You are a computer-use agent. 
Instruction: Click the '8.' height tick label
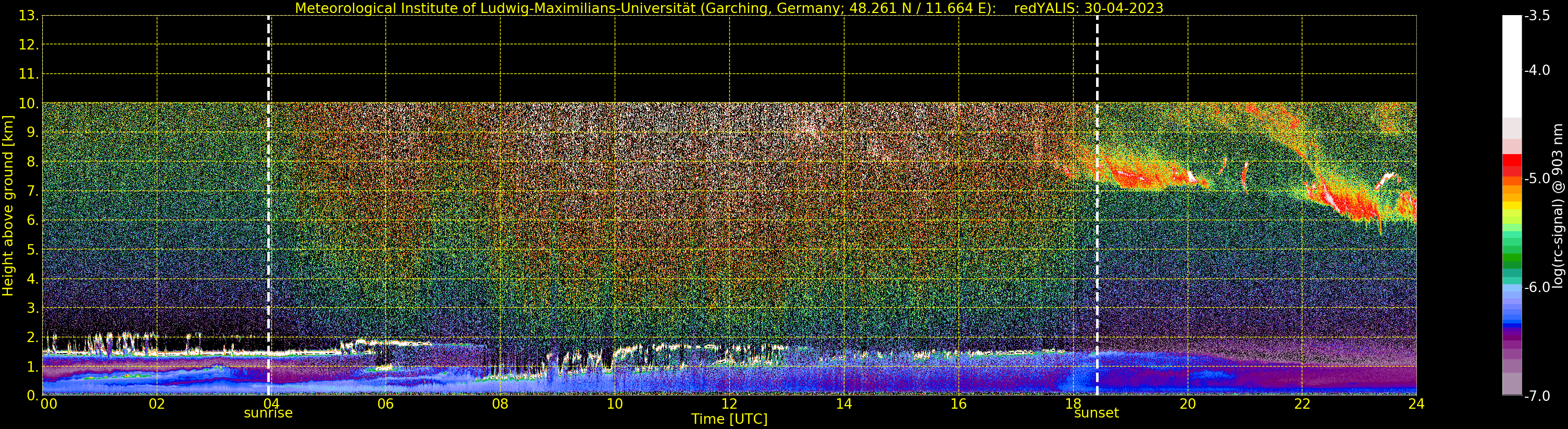click(x=32, y=162)
